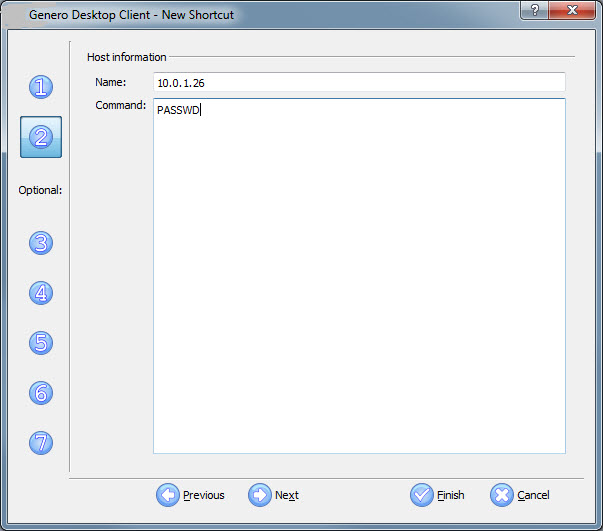Open optional step 4
Image resolution: width=603 pixels, height=531 pixels.
tap(41, 293)
